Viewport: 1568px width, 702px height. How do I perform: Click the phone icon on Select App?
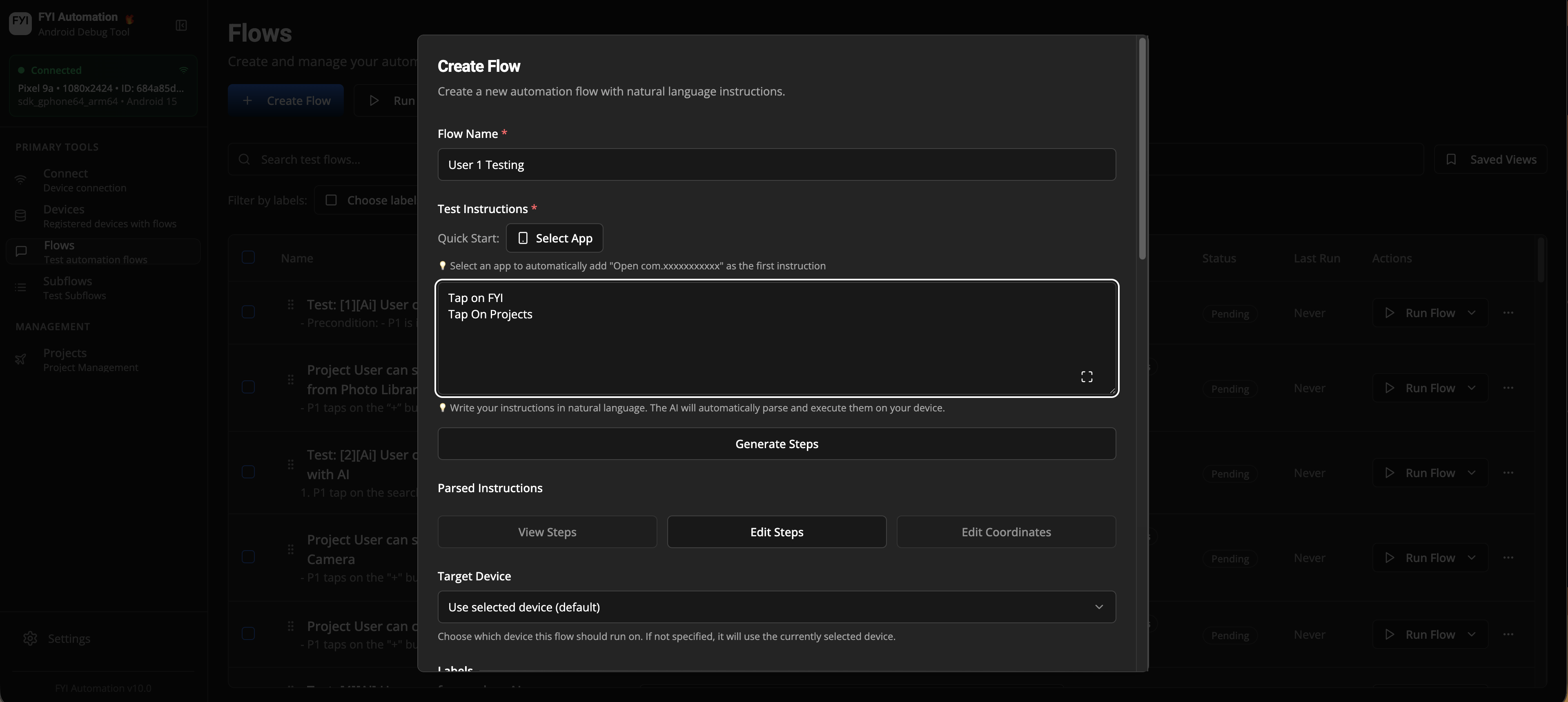tap(522, 238)
